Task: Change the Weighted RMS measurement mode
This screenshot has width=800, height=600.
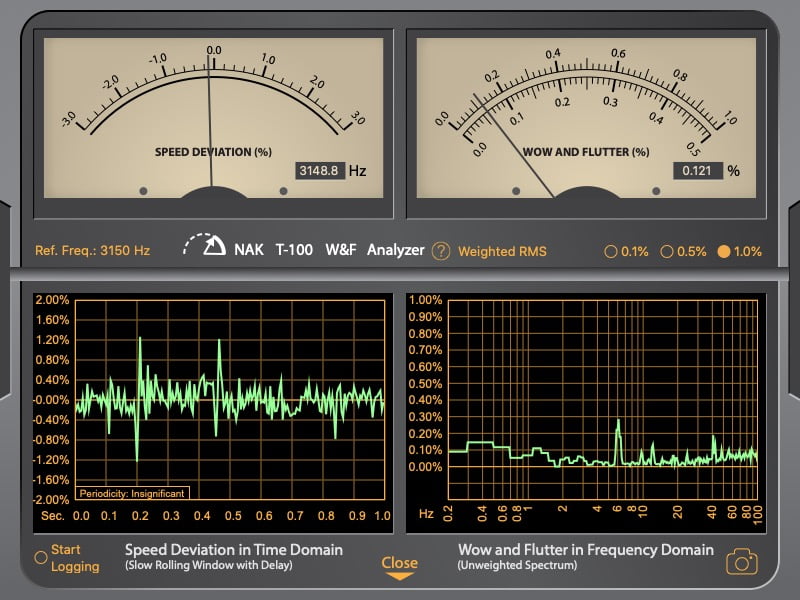Action: (502, 251)
